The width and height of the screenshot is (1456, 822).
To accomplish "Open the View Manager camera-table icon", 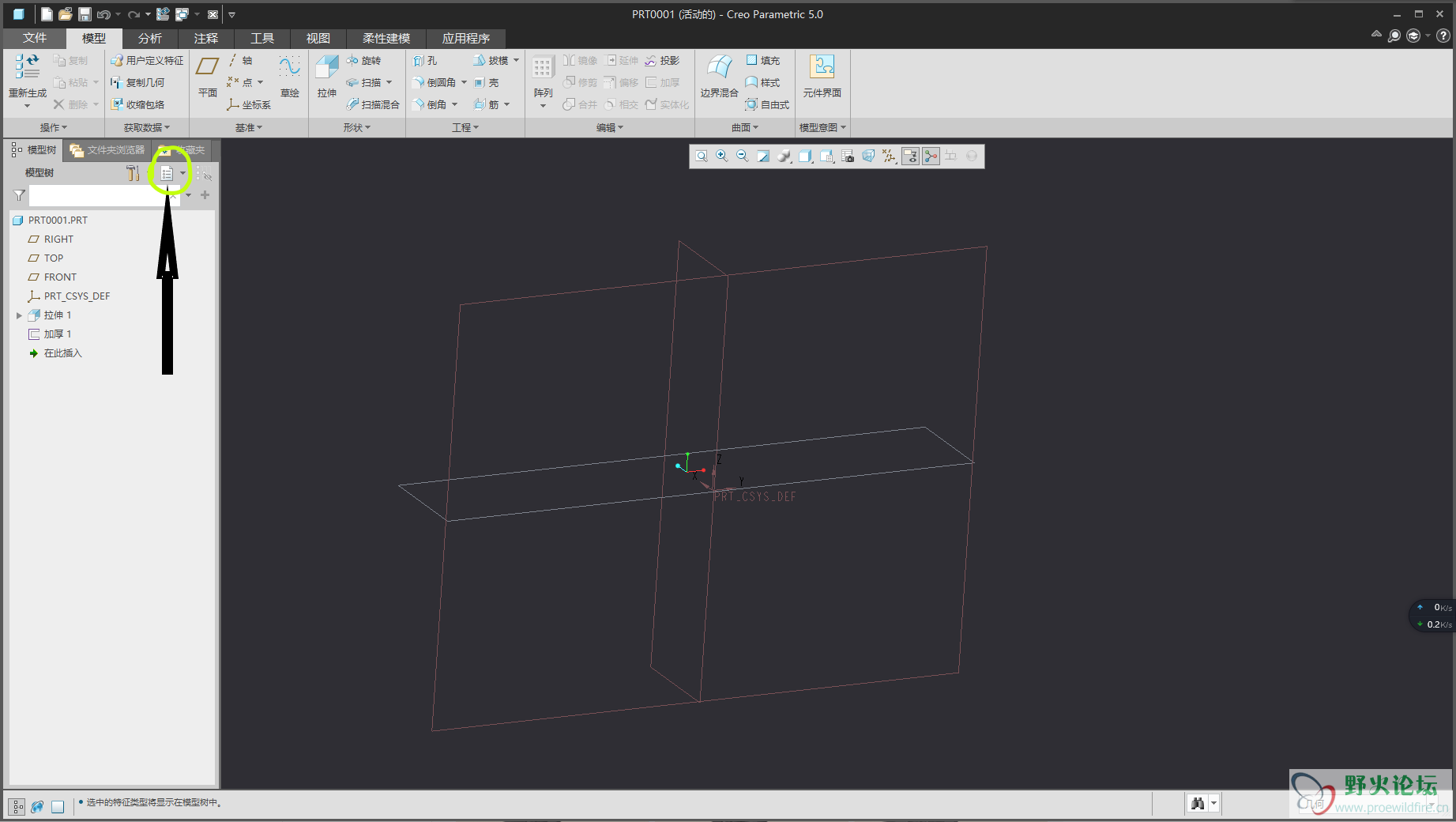I will click(x=847, y=156).
